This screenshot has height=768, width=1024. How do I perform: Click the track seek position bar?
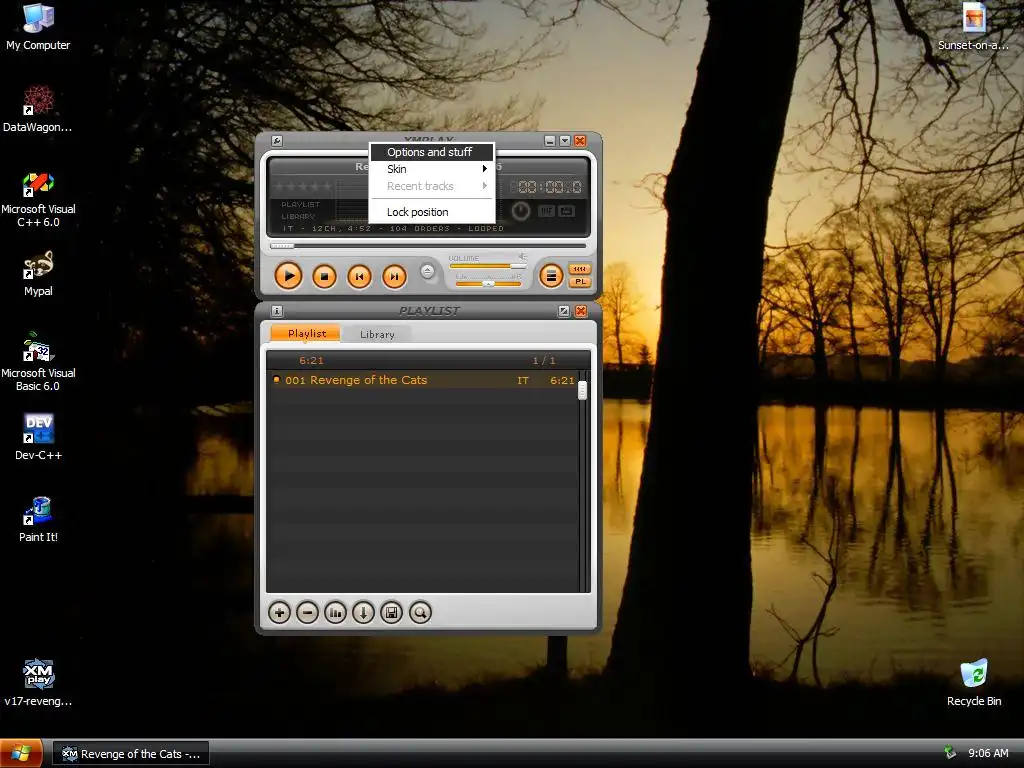pos(428,246)
